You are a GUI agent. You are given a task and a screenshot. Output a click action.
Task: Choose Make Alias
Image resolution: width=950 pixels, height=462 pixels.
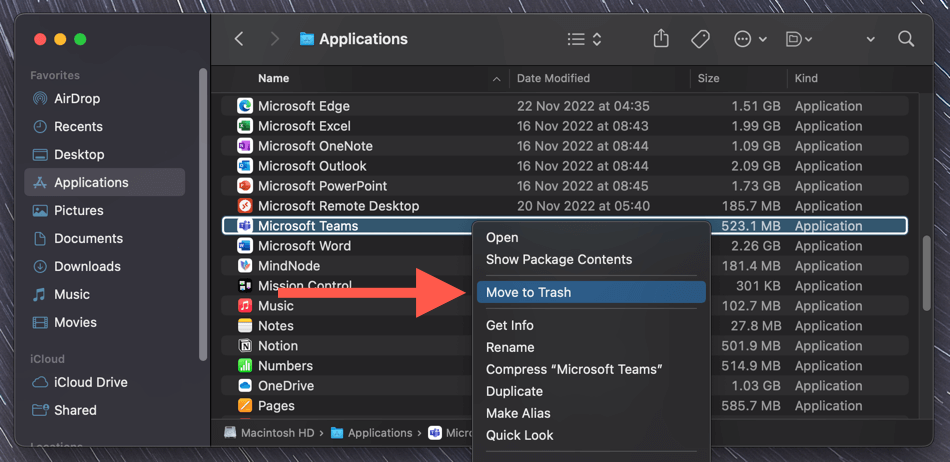pos(518,413)
